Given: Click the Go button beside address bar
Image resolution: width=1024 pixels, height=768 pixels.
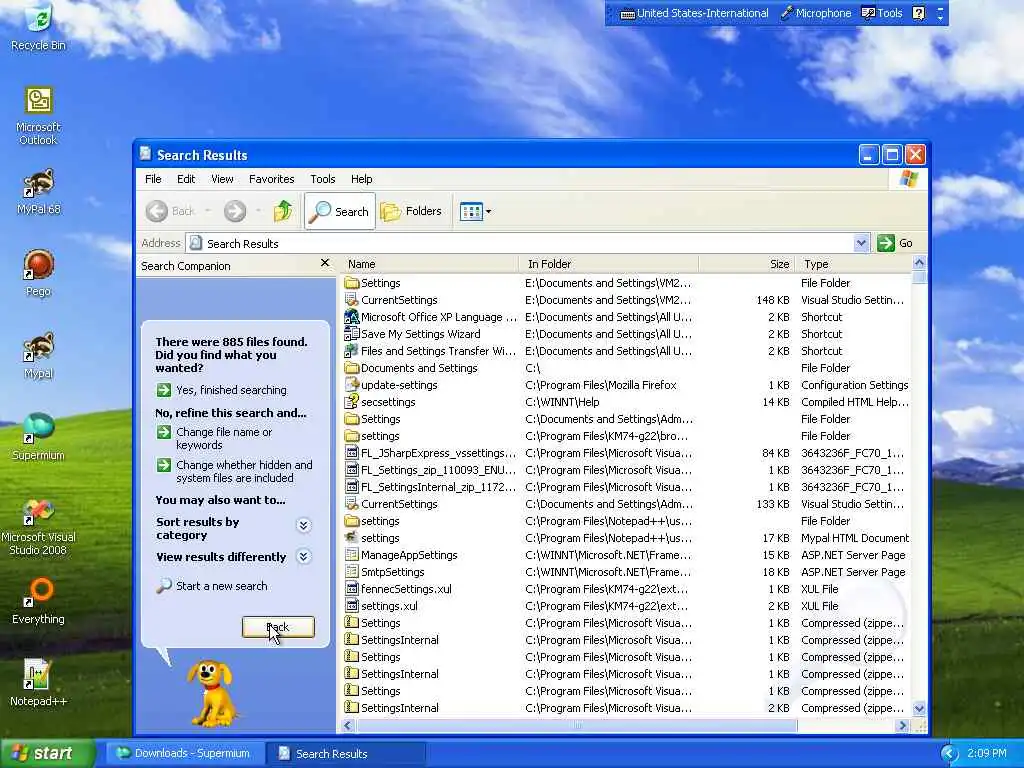Looking at the screenshot, I should [x=895, y=243].
